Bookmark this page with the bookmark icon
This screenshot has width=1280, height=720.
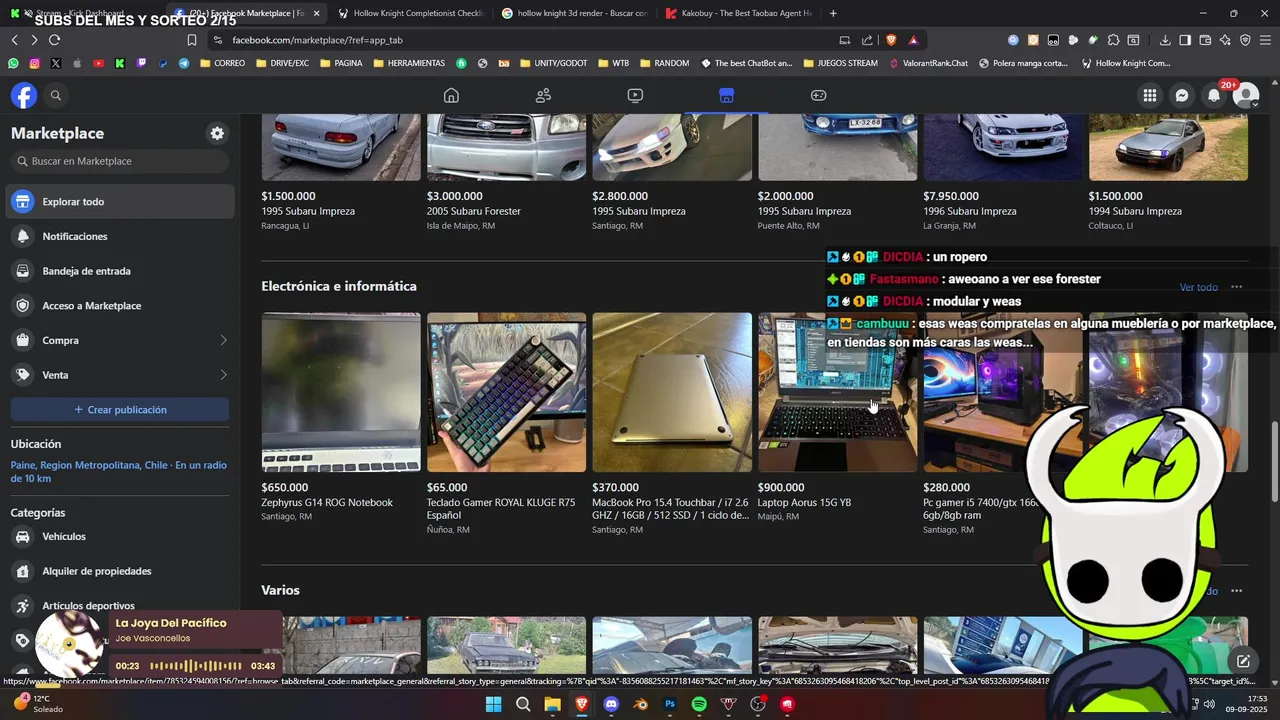tap(192, 40)
